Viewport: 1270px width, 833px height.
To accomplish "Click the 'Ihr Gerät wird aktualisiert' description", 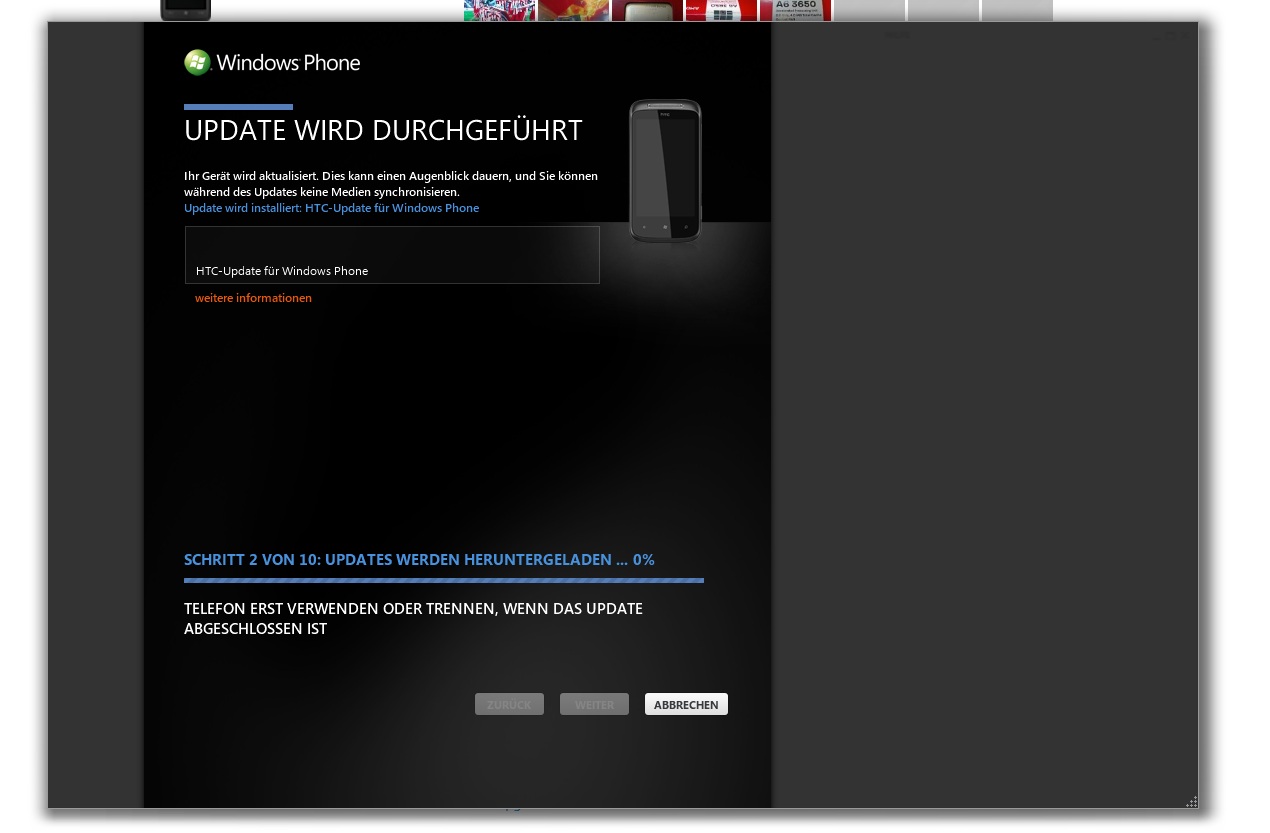I will coord(391,183).
